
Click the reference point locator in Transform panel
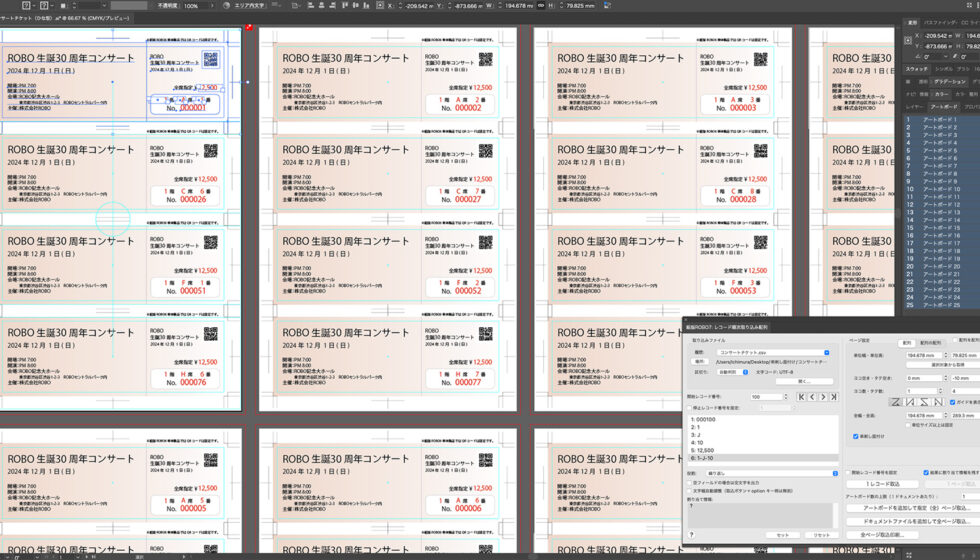[x=908, y=40]
